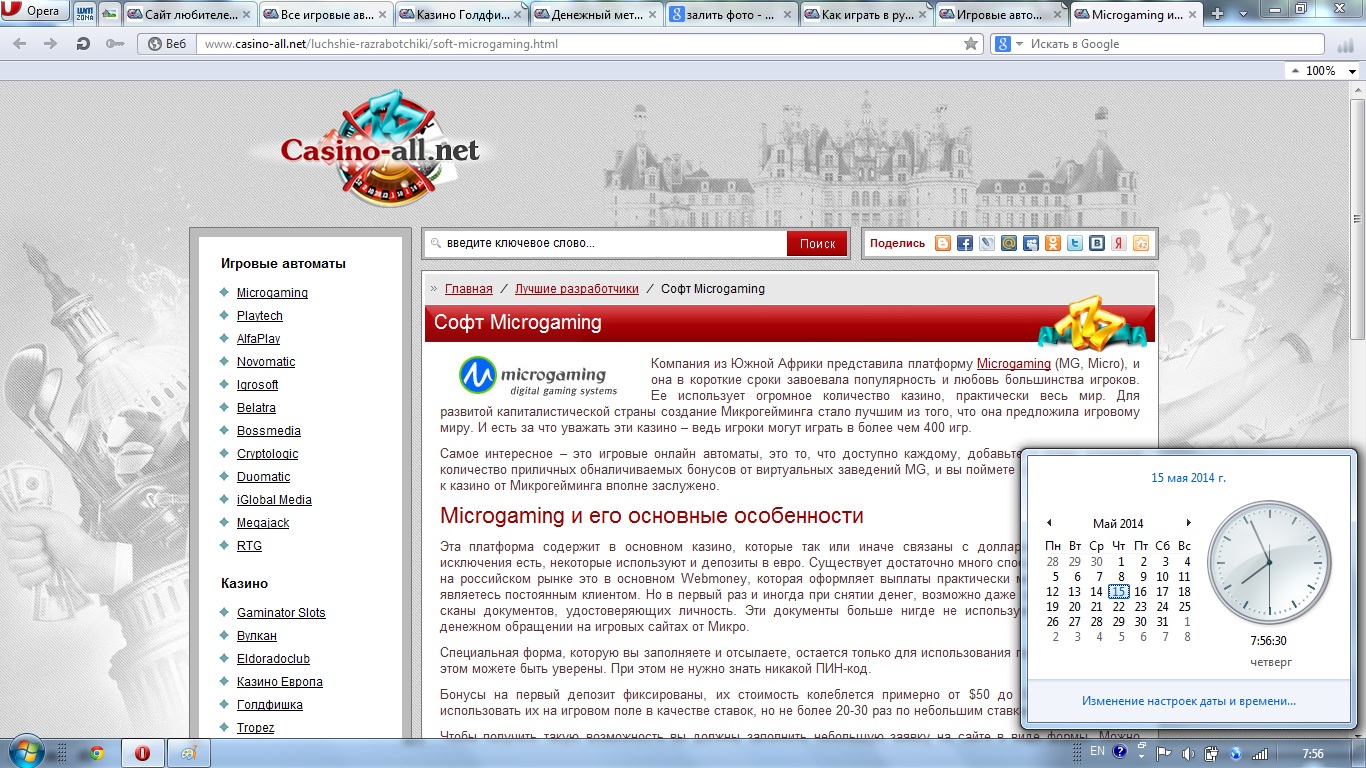Viewport: 1366px width, 768px height.
Task: Go to previous month in calendar
Action: click(1049, 523)
